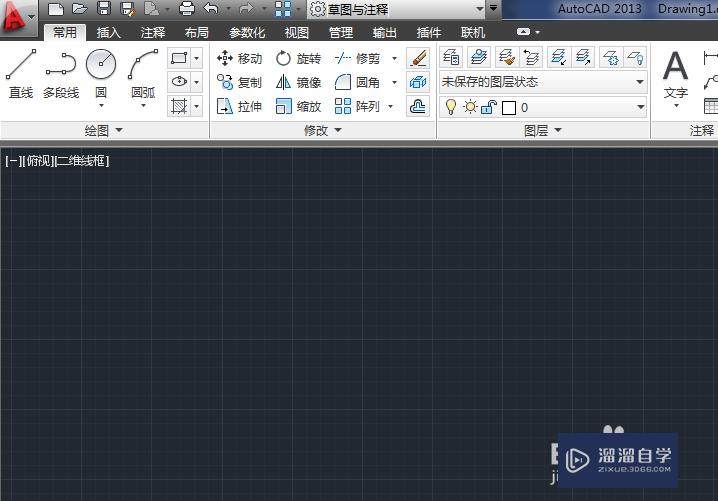Activate the Stretch (拉伸) command
This screenshot has width=718, height=501.
pyautogui.click(x=239, y=106)
